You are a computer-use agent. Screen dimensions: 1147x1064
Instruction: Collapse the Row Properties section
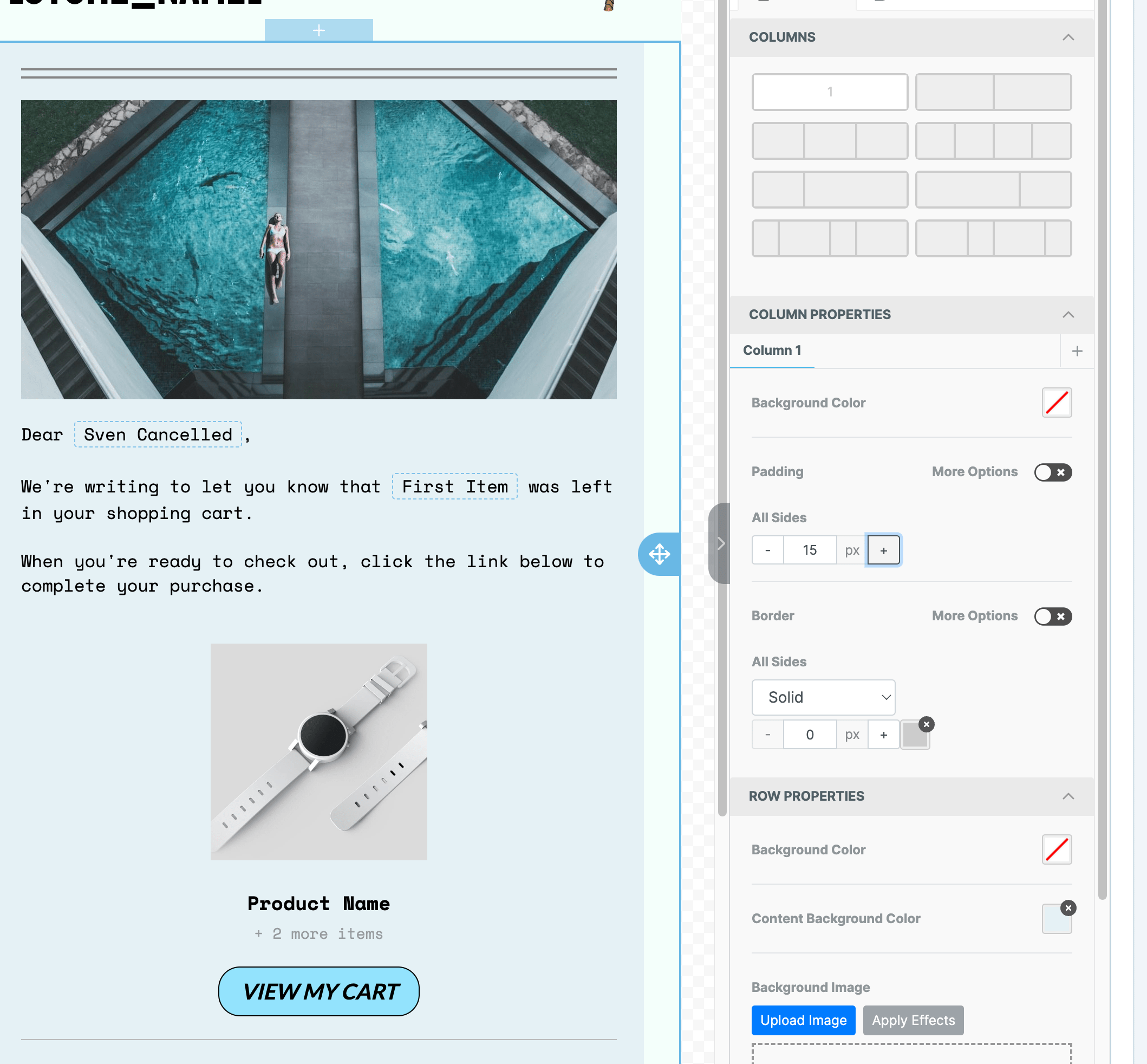[x=1067, y=796]
